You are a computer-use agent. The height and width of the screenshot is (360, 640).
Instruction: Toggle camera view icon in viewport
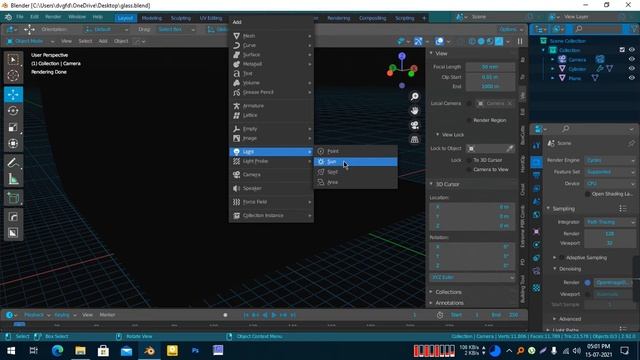(x=414, y=125)
